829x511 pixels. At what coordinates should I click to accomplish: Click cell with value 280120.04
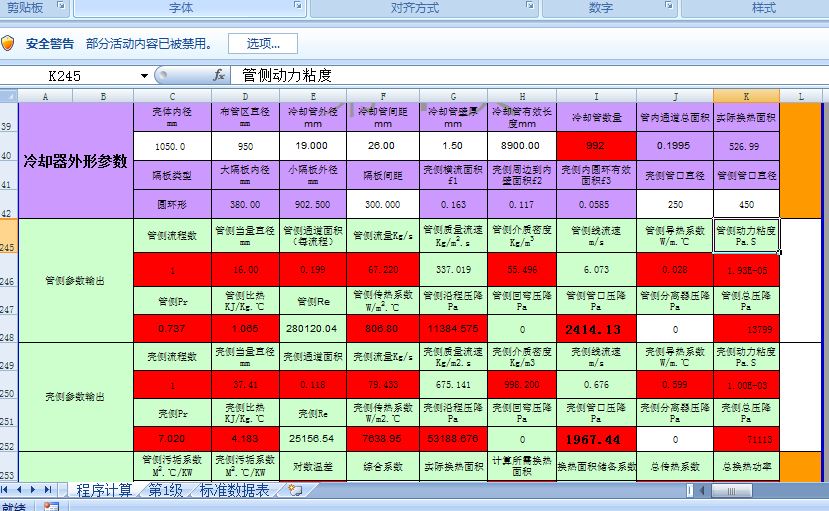(x=313, y=328)
